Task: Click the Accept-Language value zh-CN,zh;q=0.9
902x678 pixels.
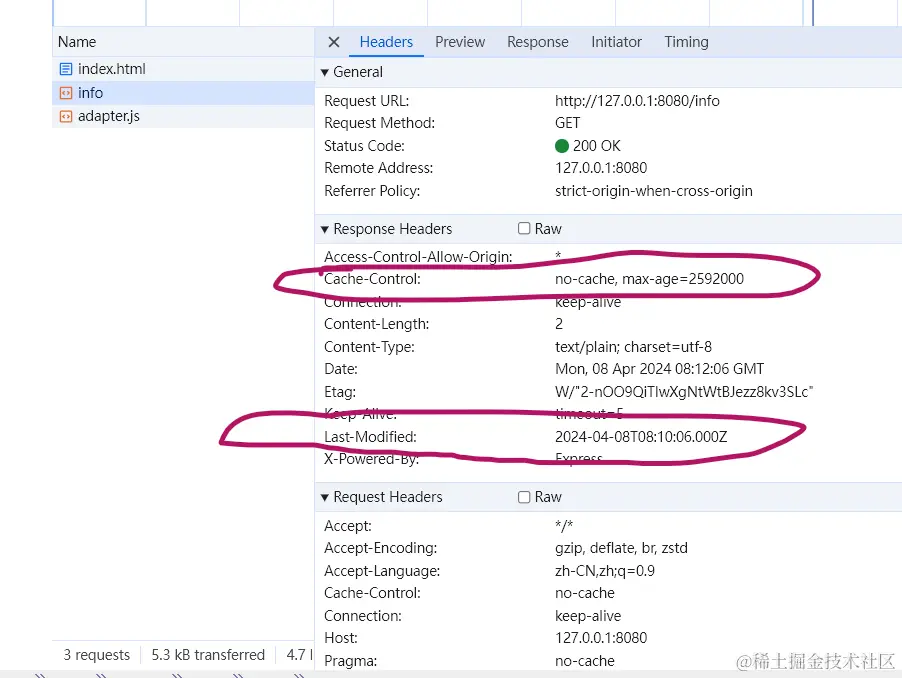Action: pyautogui.click(x=605, y=571)
